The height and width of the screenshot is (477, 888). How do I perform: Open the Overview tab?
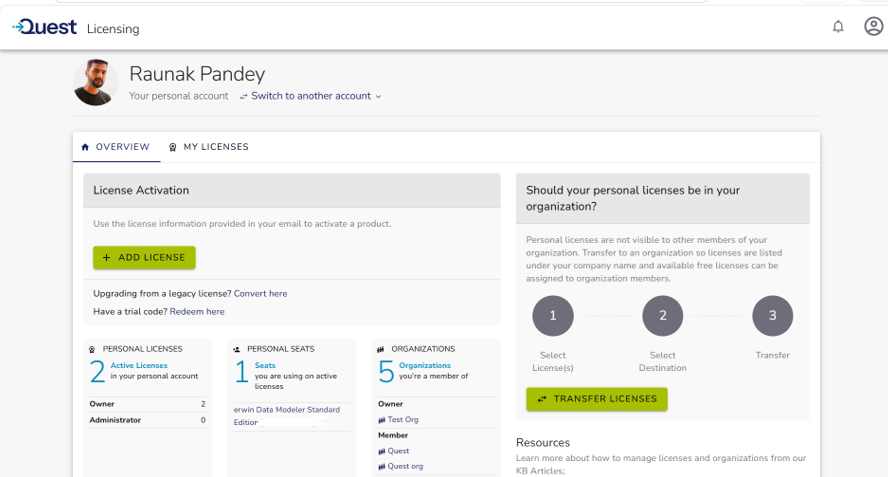click(116, 147)
